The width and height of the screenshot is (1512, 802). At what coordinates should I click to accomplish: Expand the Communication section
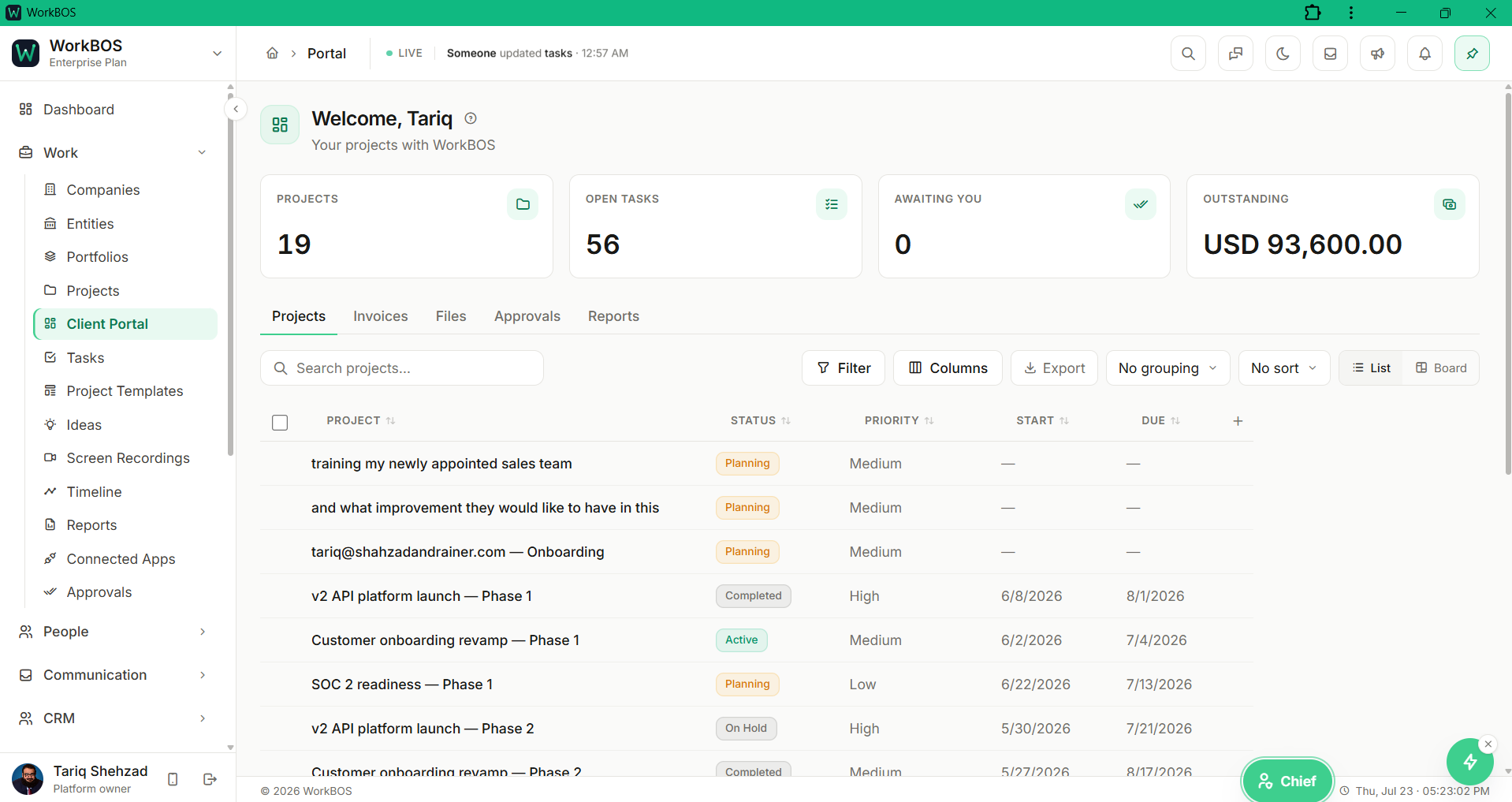(x=114, y=675)
